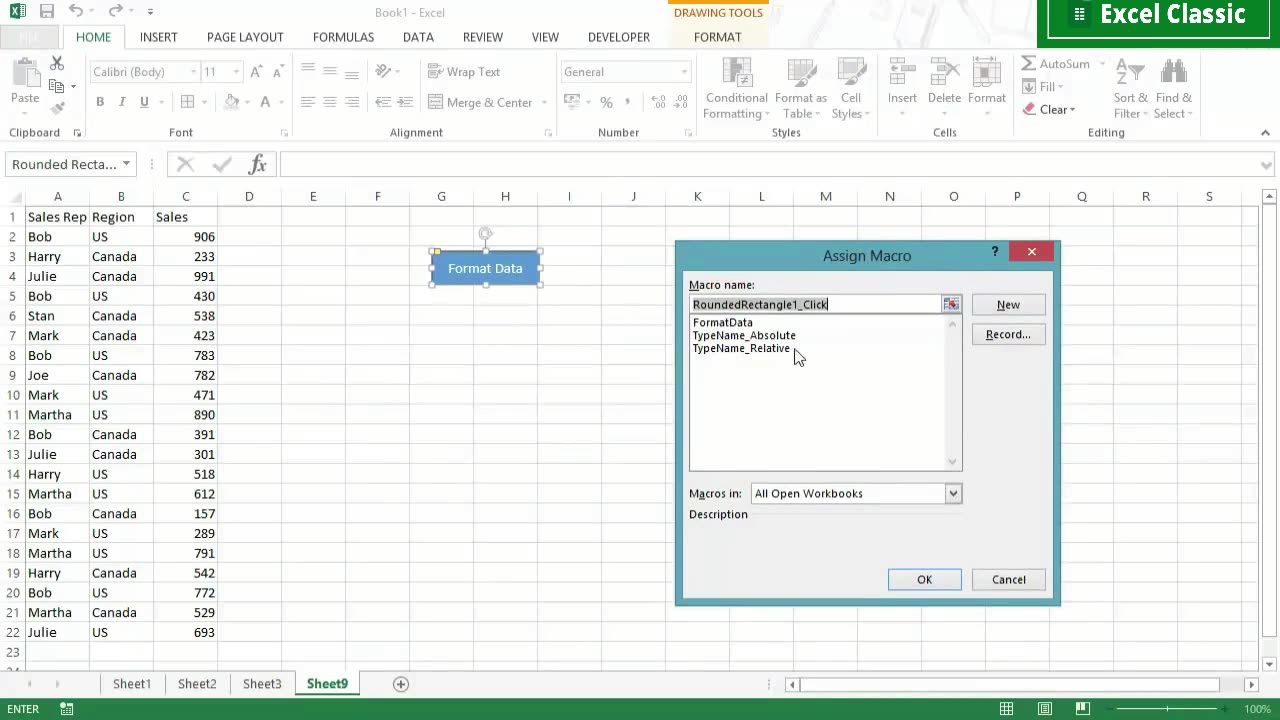This screenshot has height=720, width=1280.
Task: Click Decrease Indent icon
Action: pos(383,102)
